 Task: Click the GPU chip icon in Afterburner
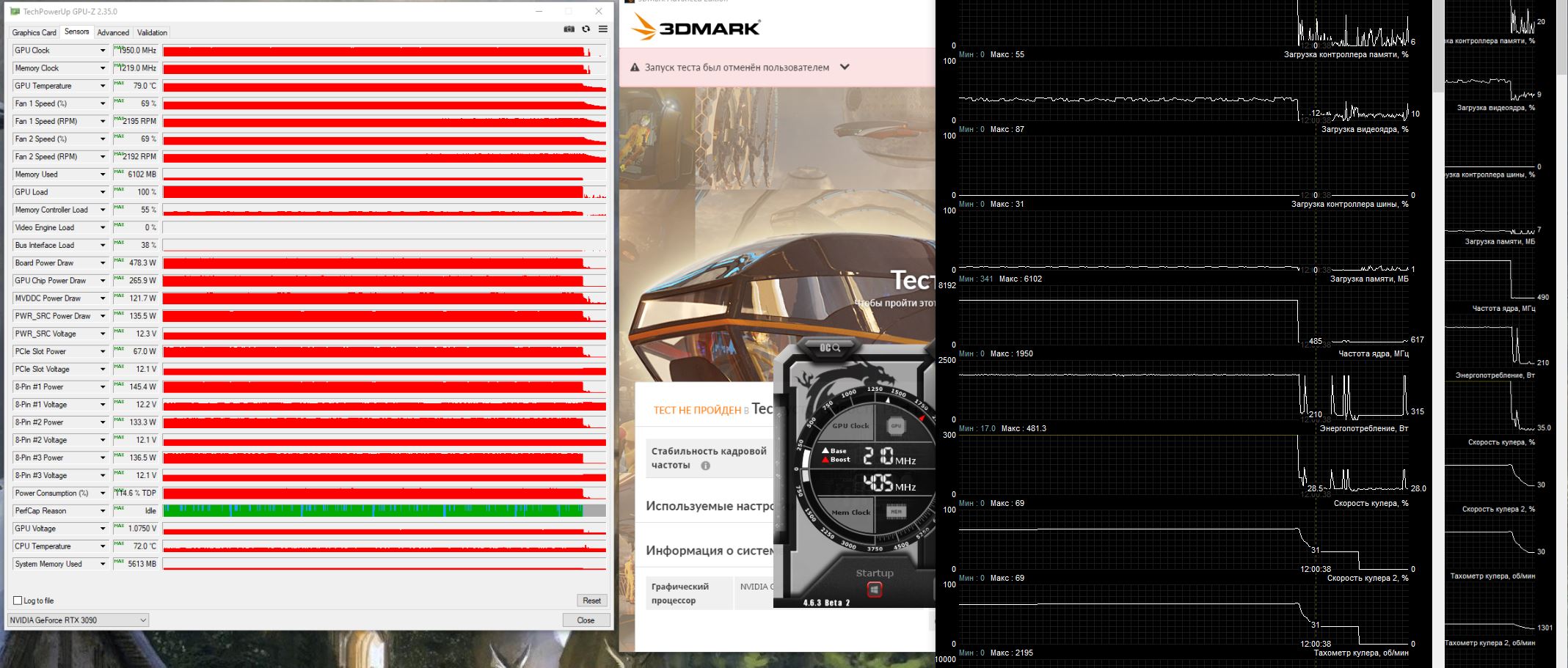point(895,425)
